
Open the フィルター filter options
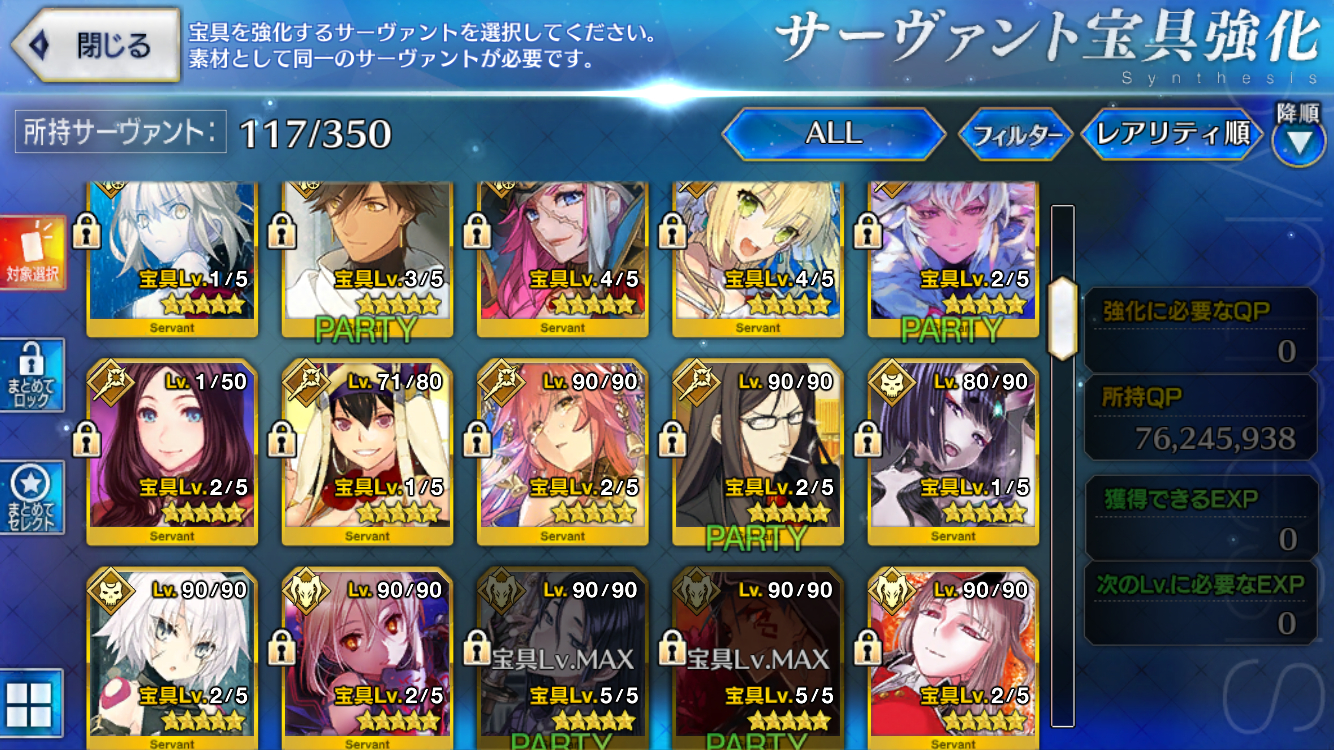click(1016, 134)
